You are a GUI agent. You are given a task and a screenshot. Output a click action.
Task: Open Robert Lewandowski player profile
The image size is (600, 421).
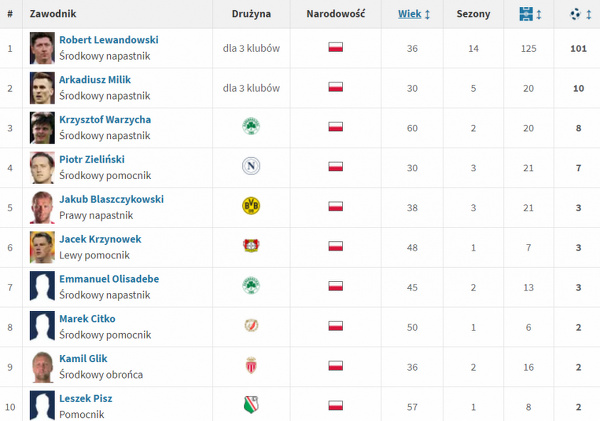108,40
